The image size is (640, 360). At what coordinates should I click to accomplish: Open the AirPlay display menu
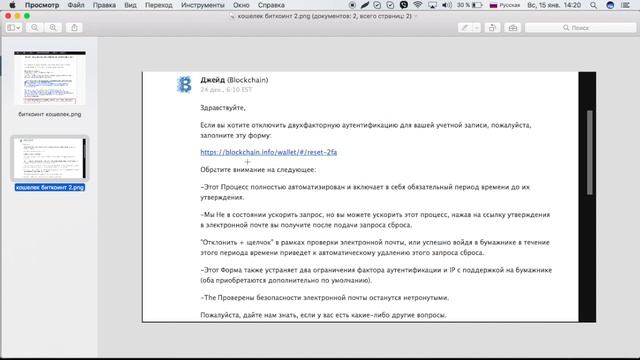(x=432, y=5)
